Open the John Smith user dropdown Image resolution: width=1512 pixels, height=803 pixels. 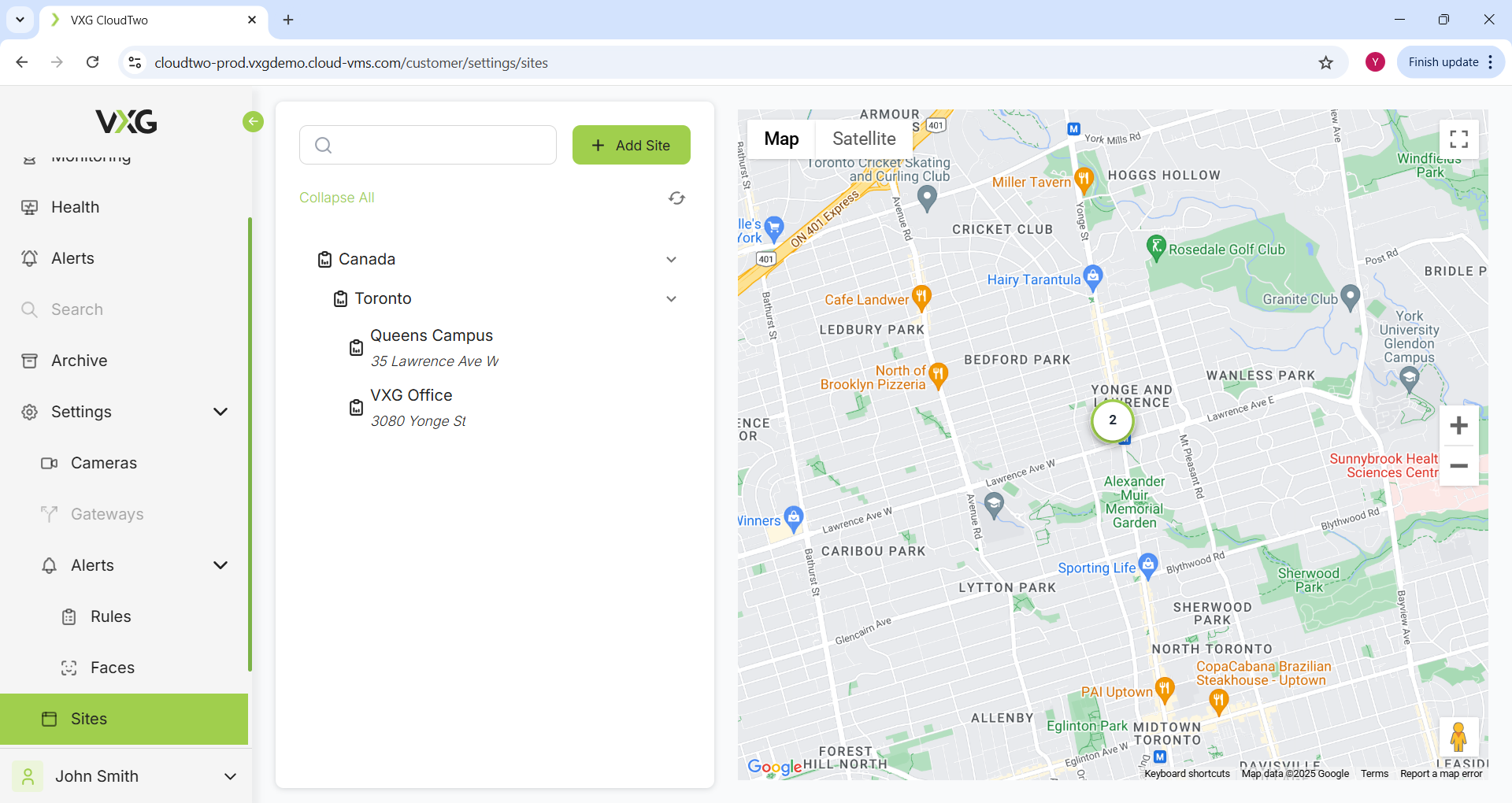(x=230, y=776)
